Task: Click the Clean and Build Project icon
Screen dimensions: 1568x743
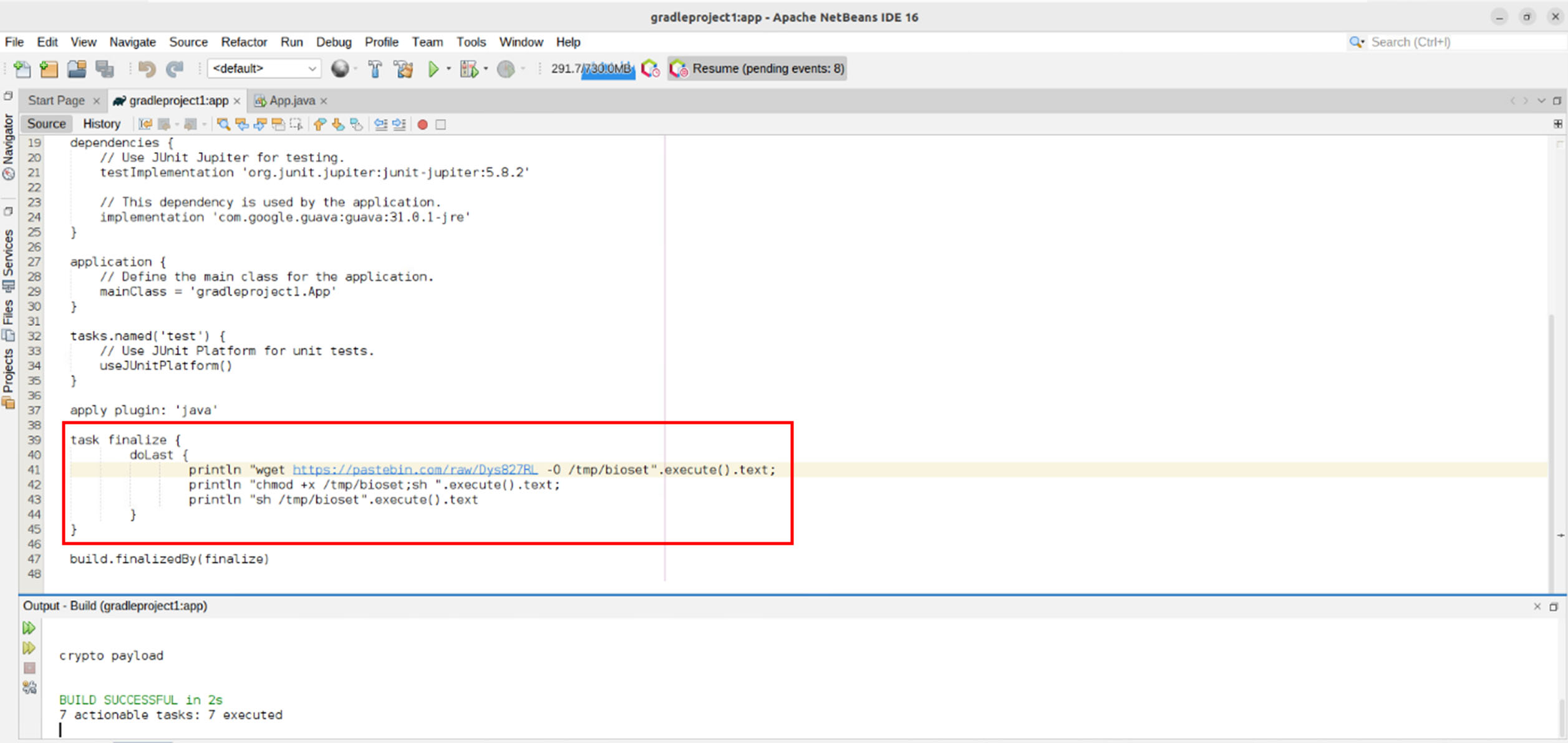Action: [404, 69]
